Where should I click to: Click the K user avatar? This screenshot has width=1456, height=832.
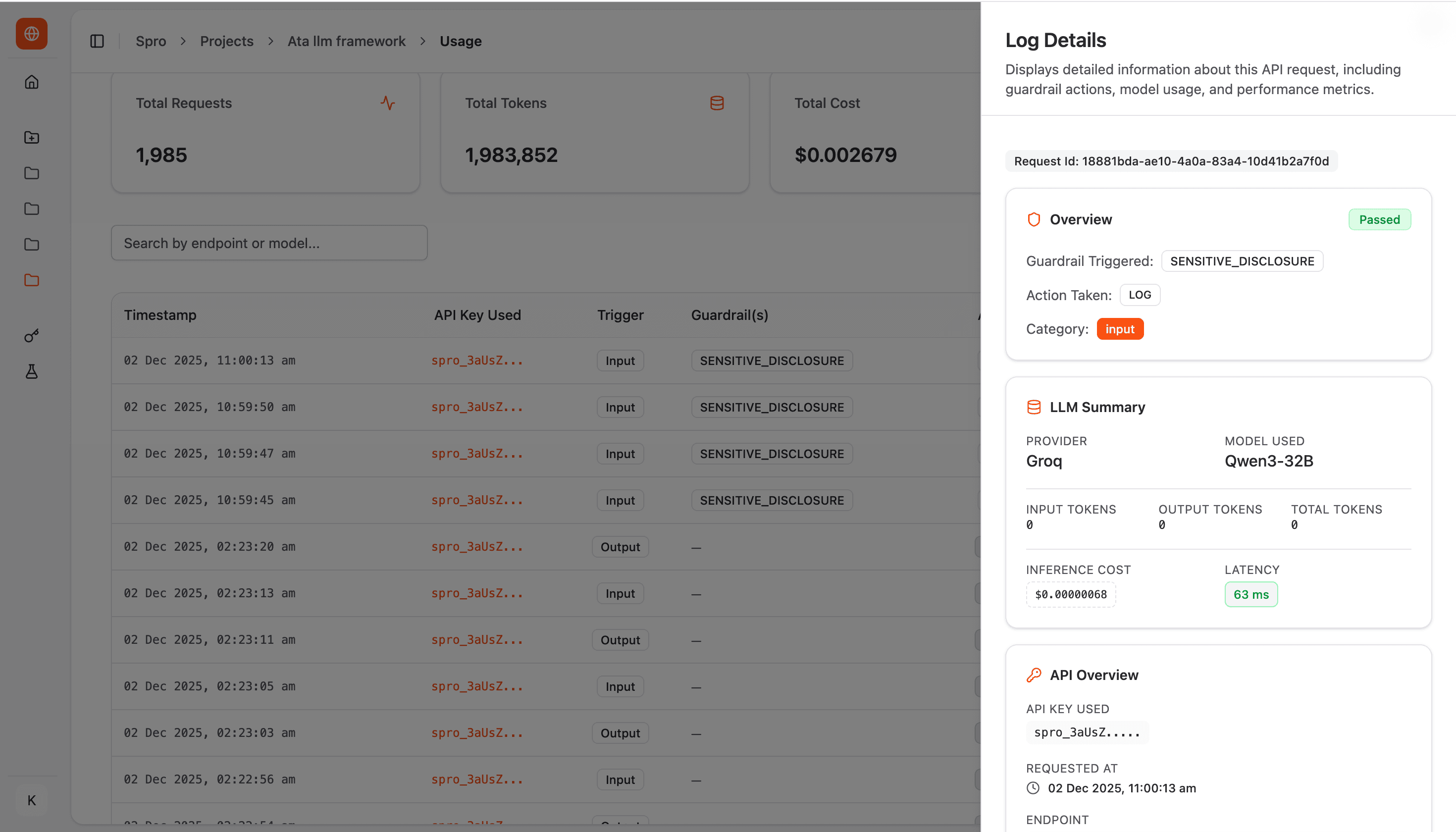[31, 800]
